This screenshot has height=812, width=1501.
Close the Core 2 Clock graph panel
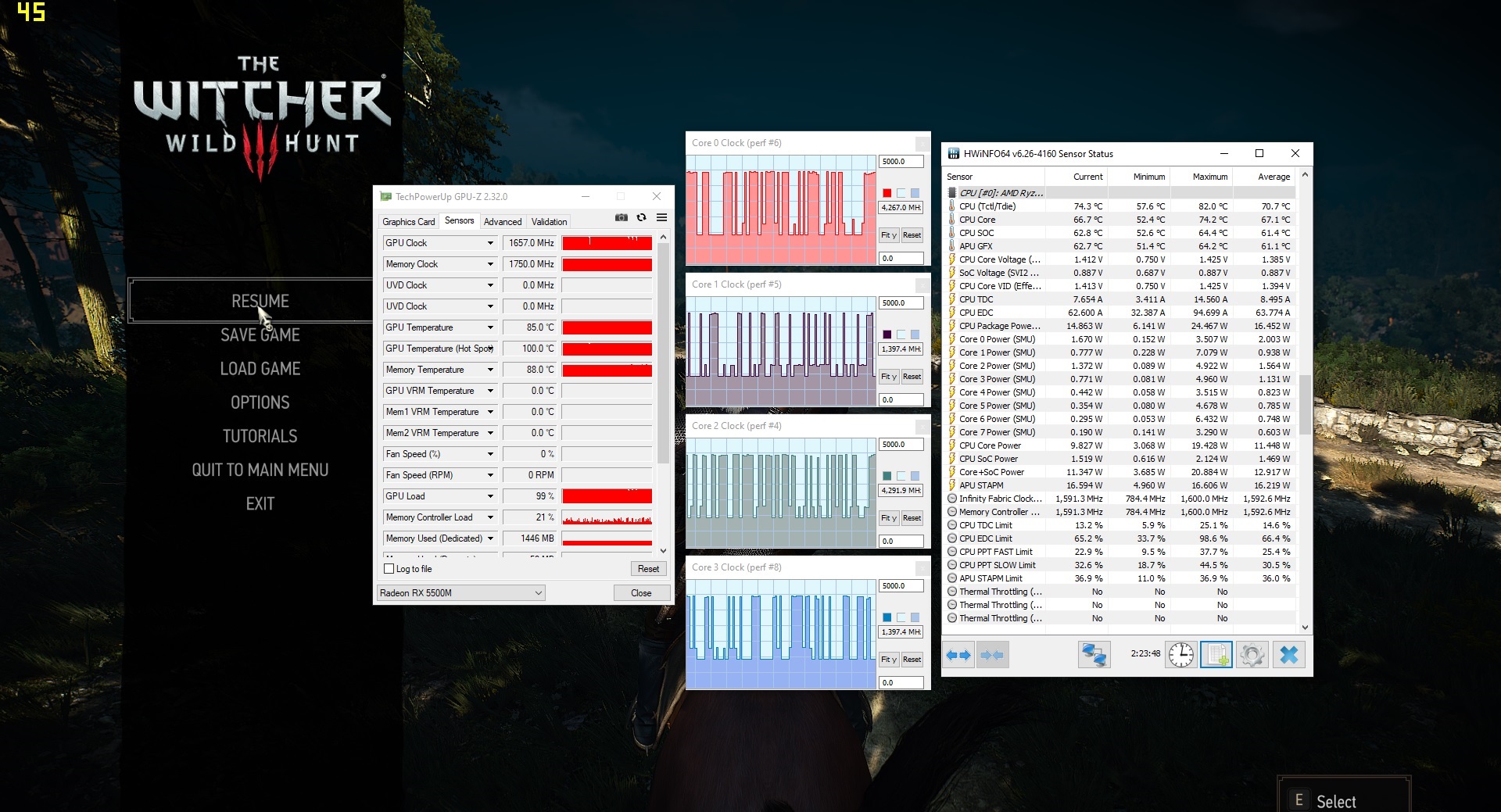coord(922,427)
